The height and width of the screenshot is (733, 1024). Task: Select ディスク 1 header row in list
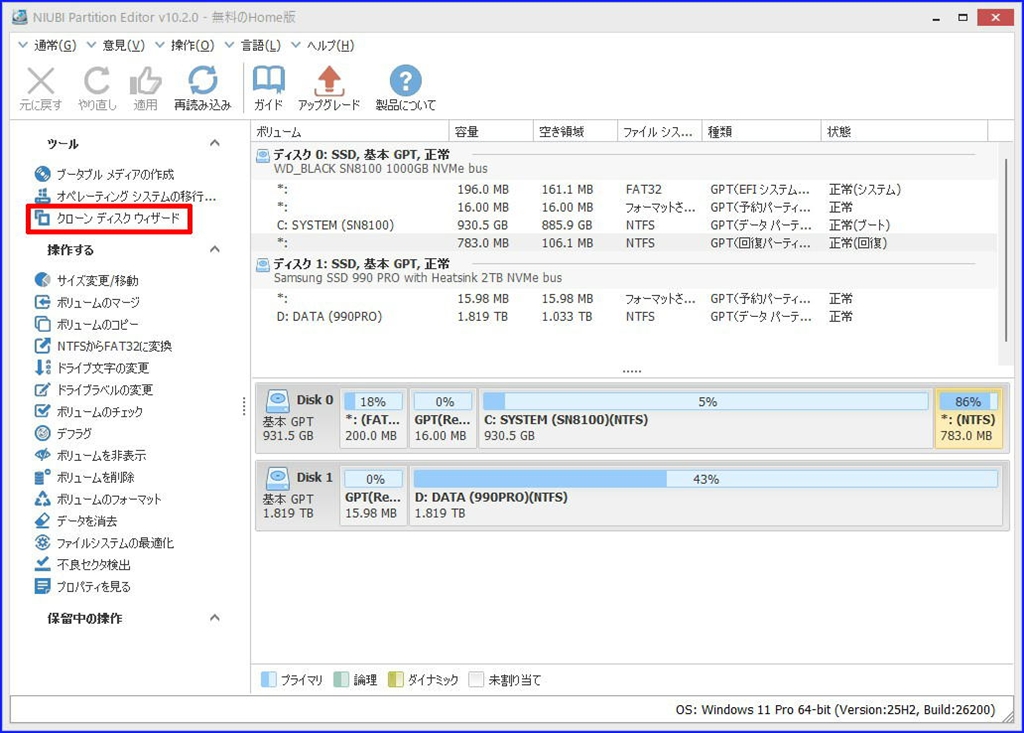click(x=624, y=270)
